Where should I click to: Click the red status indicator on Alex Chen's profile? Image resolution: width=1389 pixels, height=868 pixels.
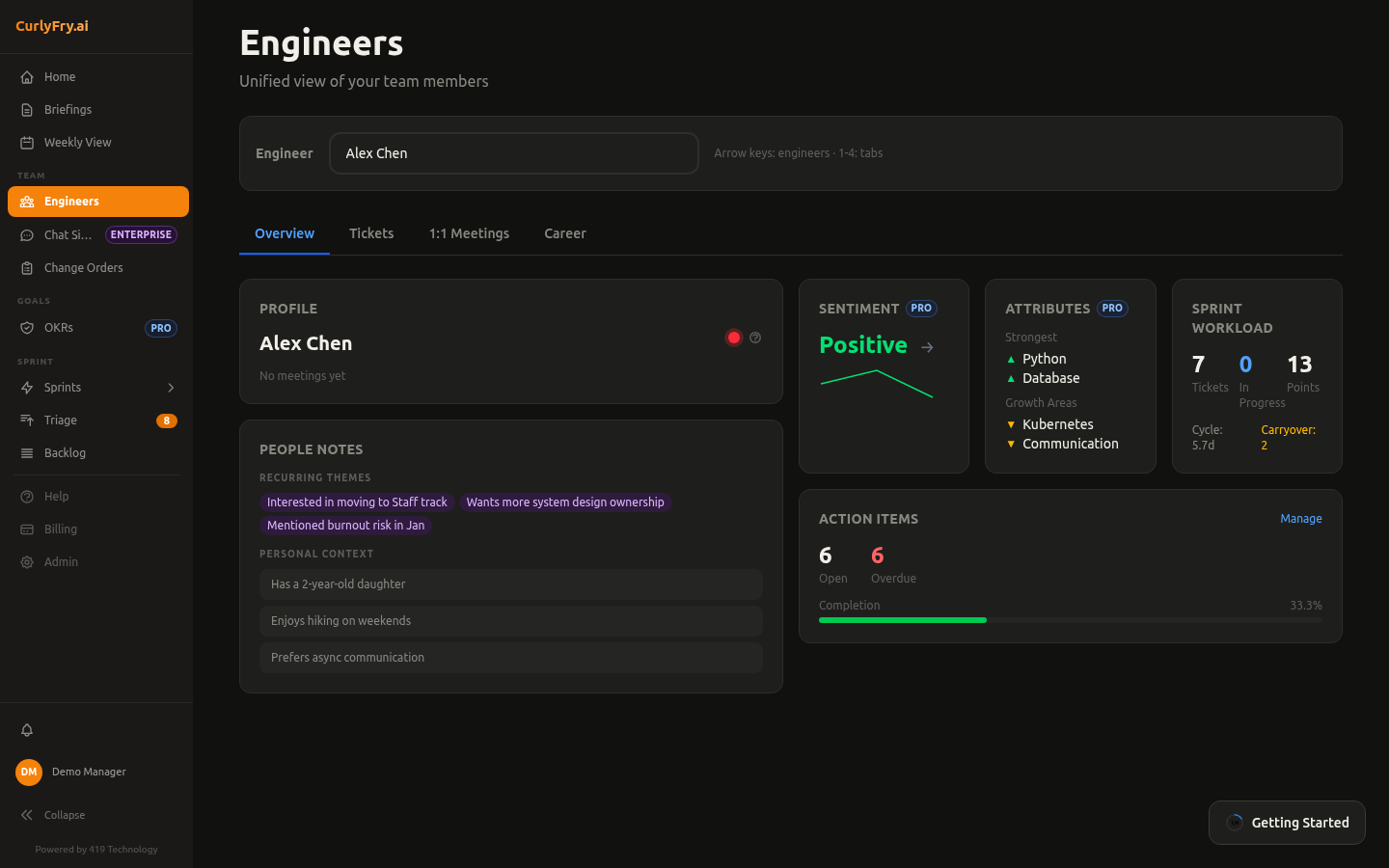(x=733, y=338)
